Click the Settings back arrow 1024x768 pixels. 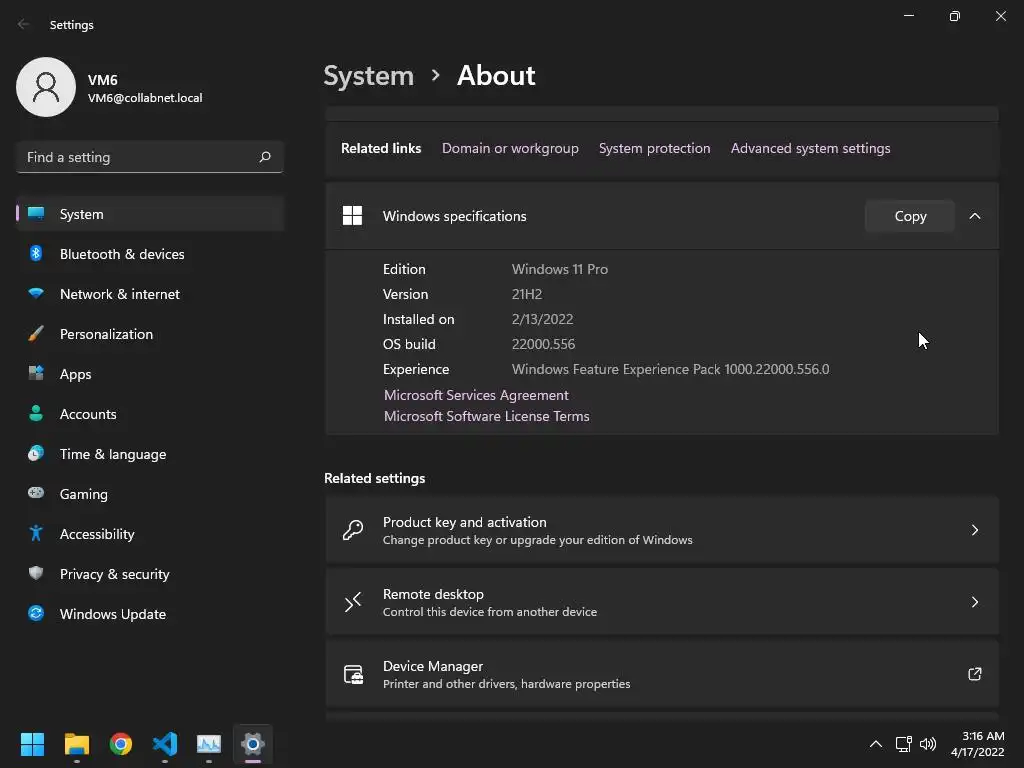click(24, 24)
